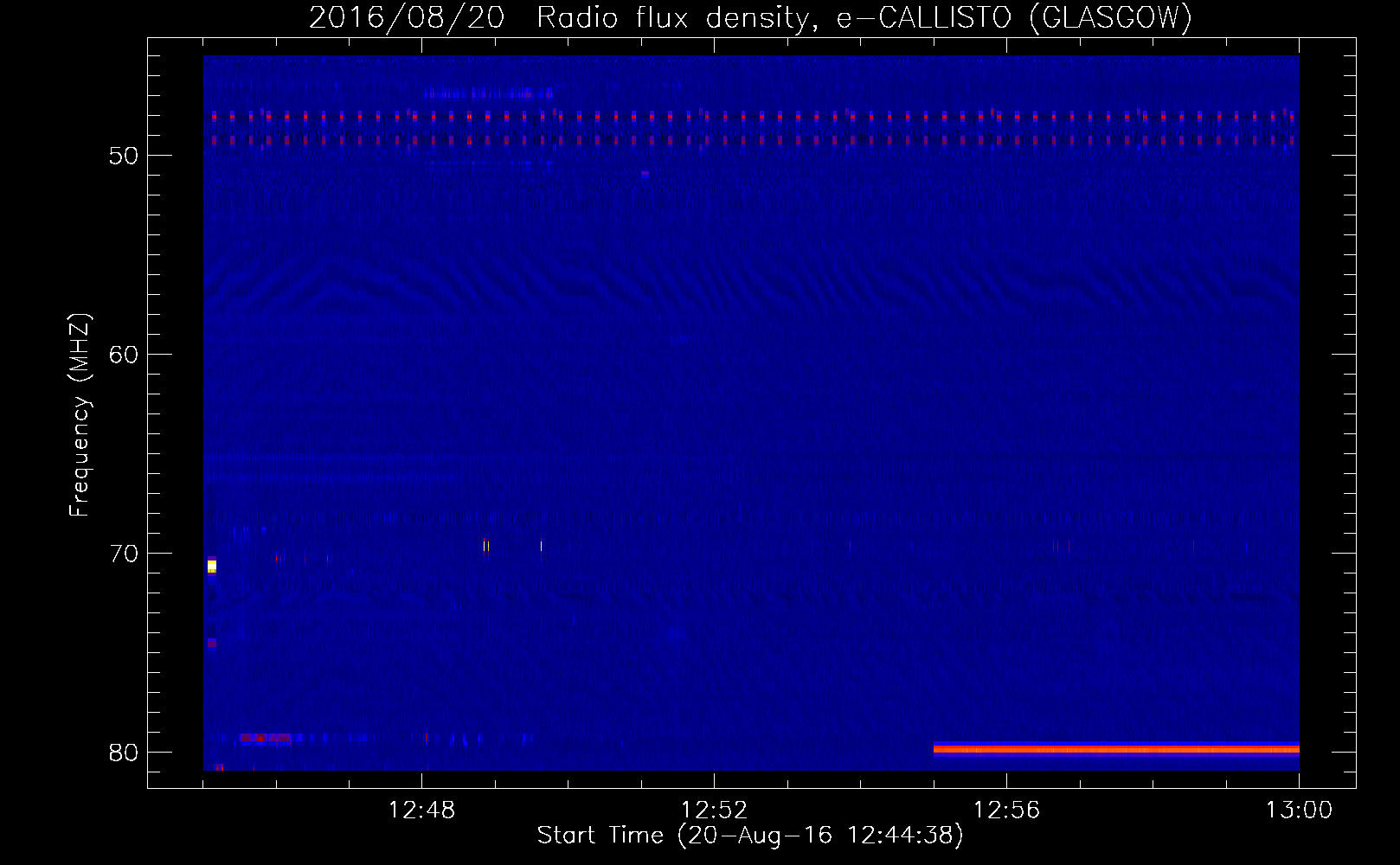The height and width of the screenshot is (865, 1400).
Task: Click the 70 frequency tick label
Action: [125, 554]
